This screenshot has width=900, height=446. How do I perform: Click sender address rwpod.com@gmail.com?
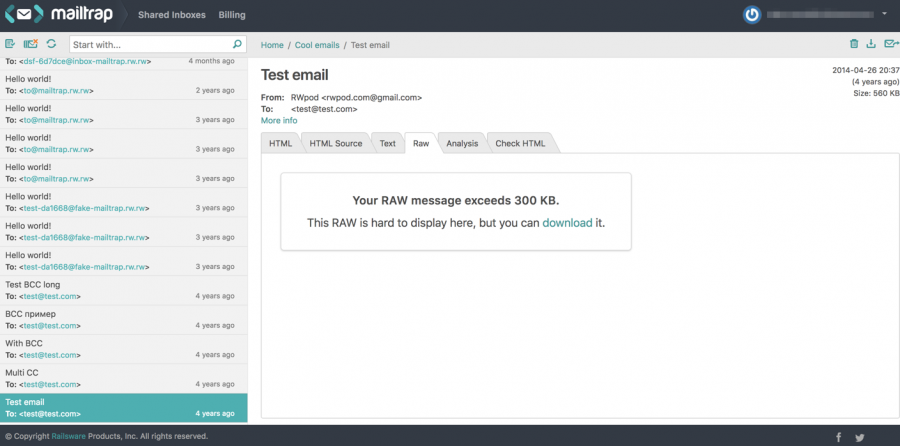coord(371,98)
